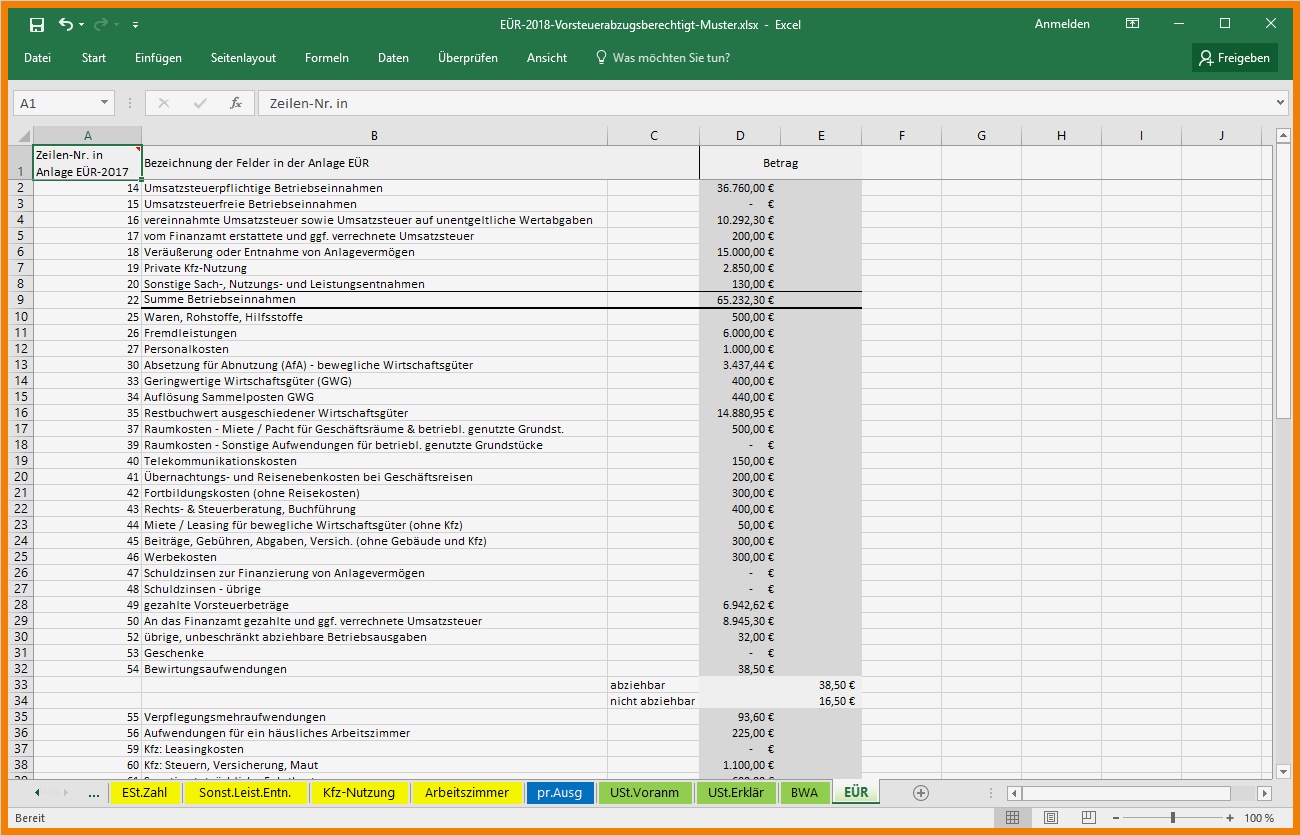1301x836 pixels.
Task: Select column D header
Action: click(740, 136)
